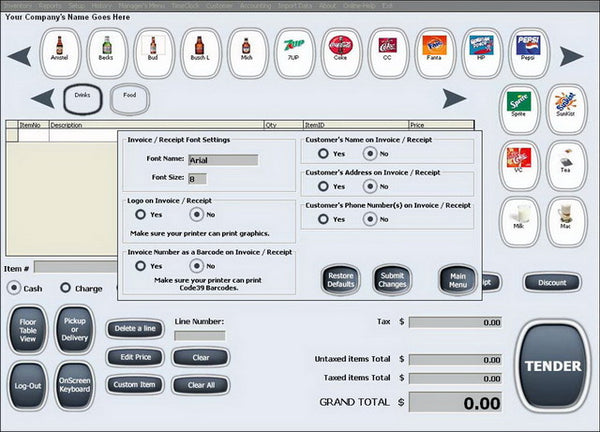Choose the Coke product icon

pyautogui.click(x=341, y=53)
